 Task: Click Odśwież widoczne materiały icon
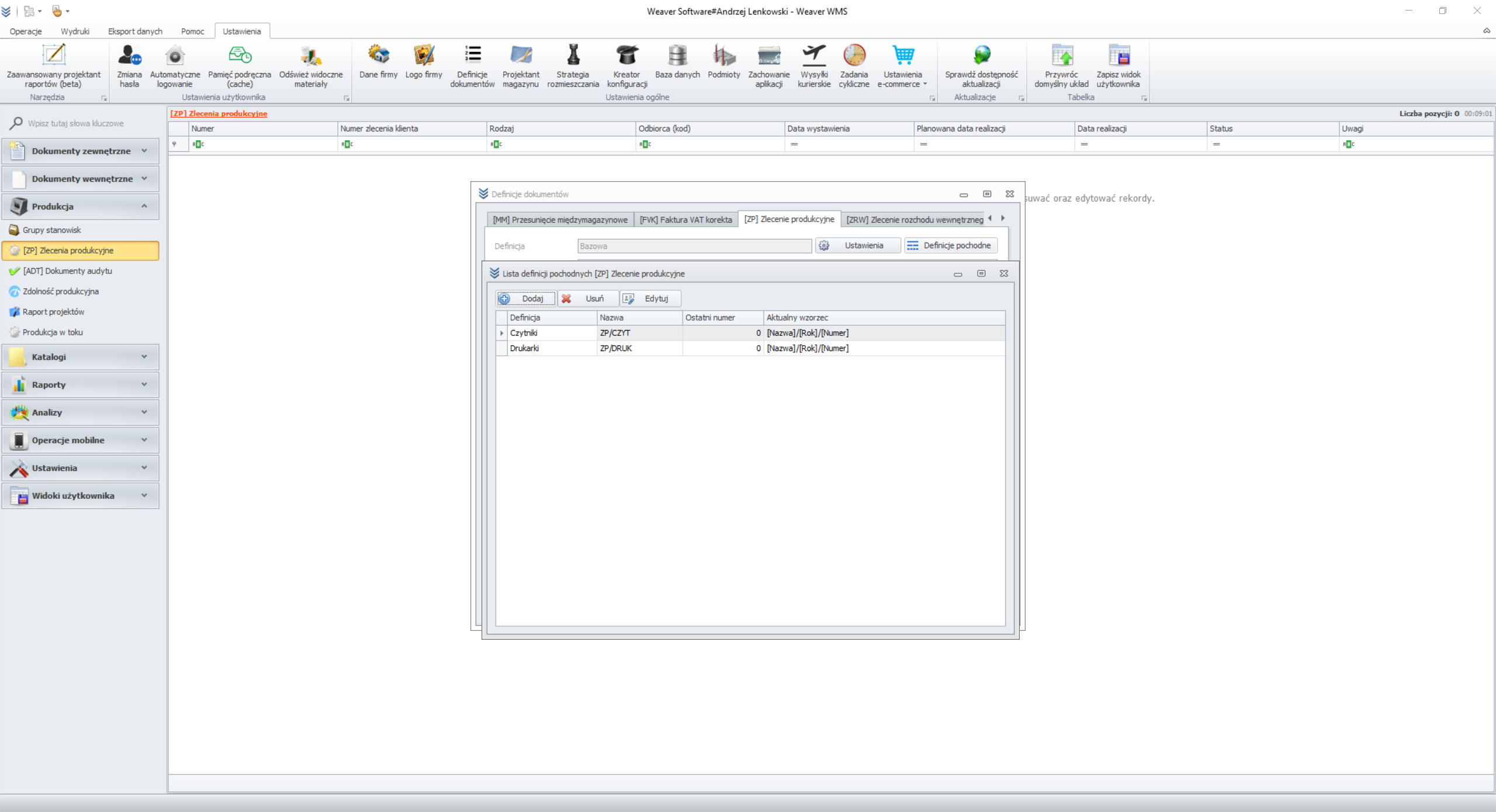tap(311, 55)
